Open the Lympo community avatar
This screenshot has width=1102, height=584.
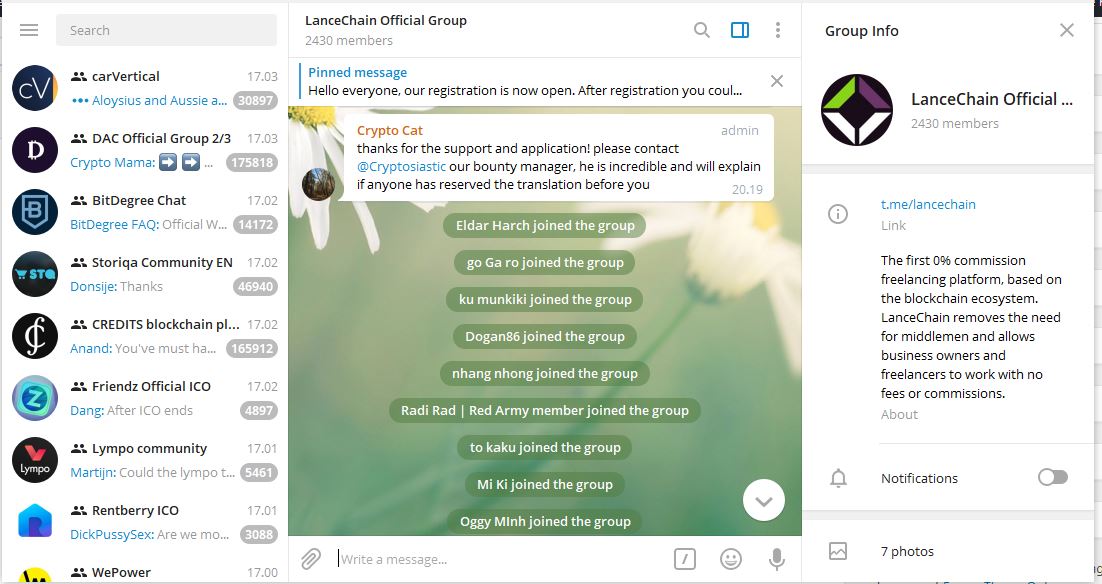35,460
